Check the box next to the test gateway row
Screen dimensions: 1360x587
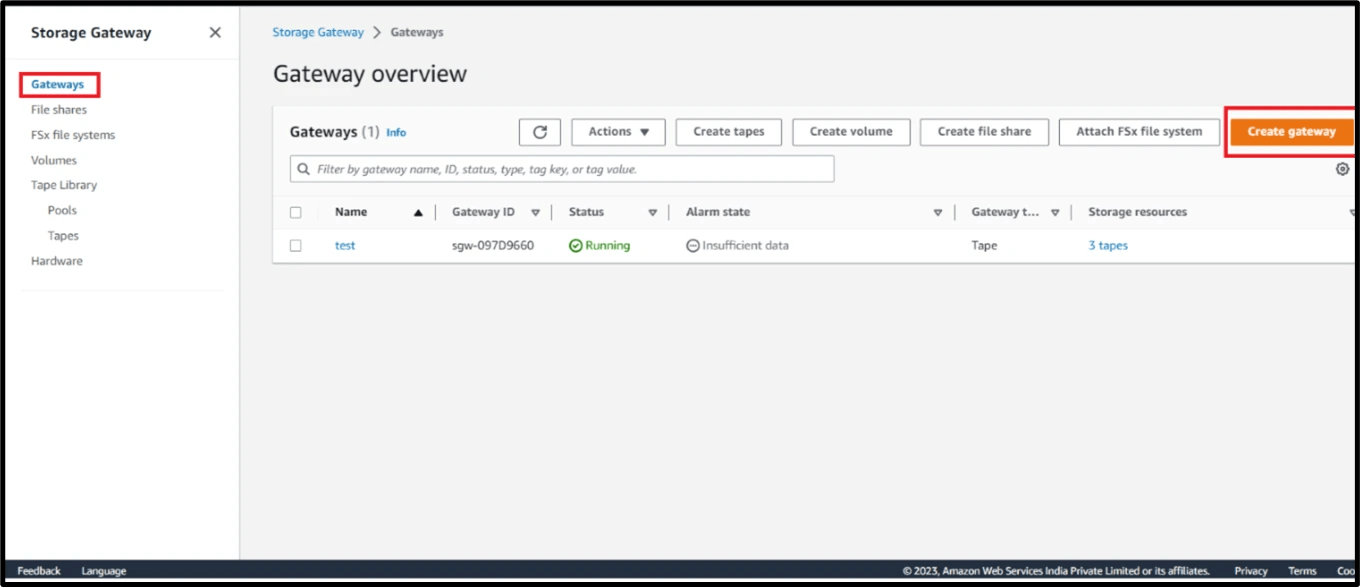(x=295, y=245)
